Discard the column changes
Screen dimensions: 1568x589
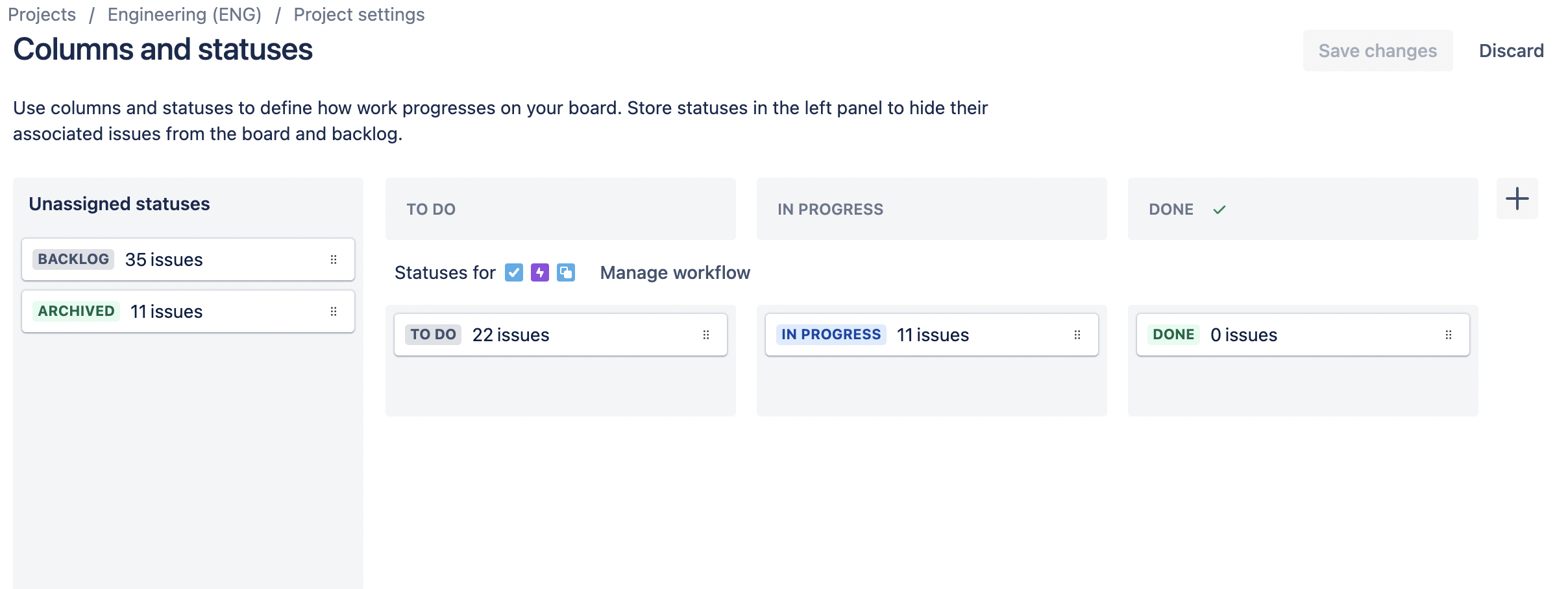click(1512, 51)
